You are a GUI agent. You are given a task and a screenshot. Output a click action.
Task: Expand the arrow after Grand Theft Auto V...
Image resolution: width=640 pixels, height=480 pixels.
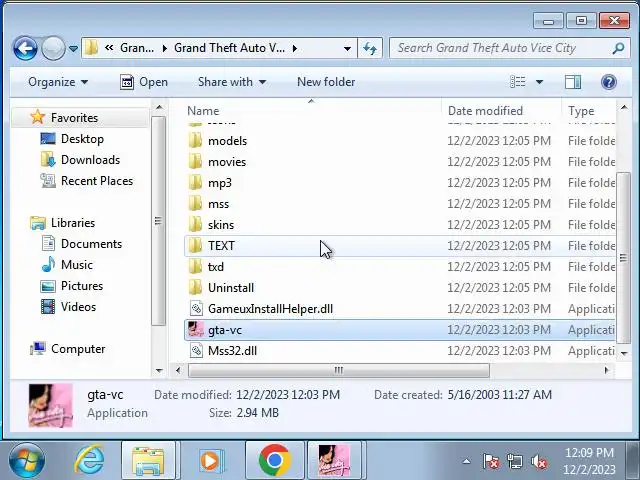click(295, 48)
